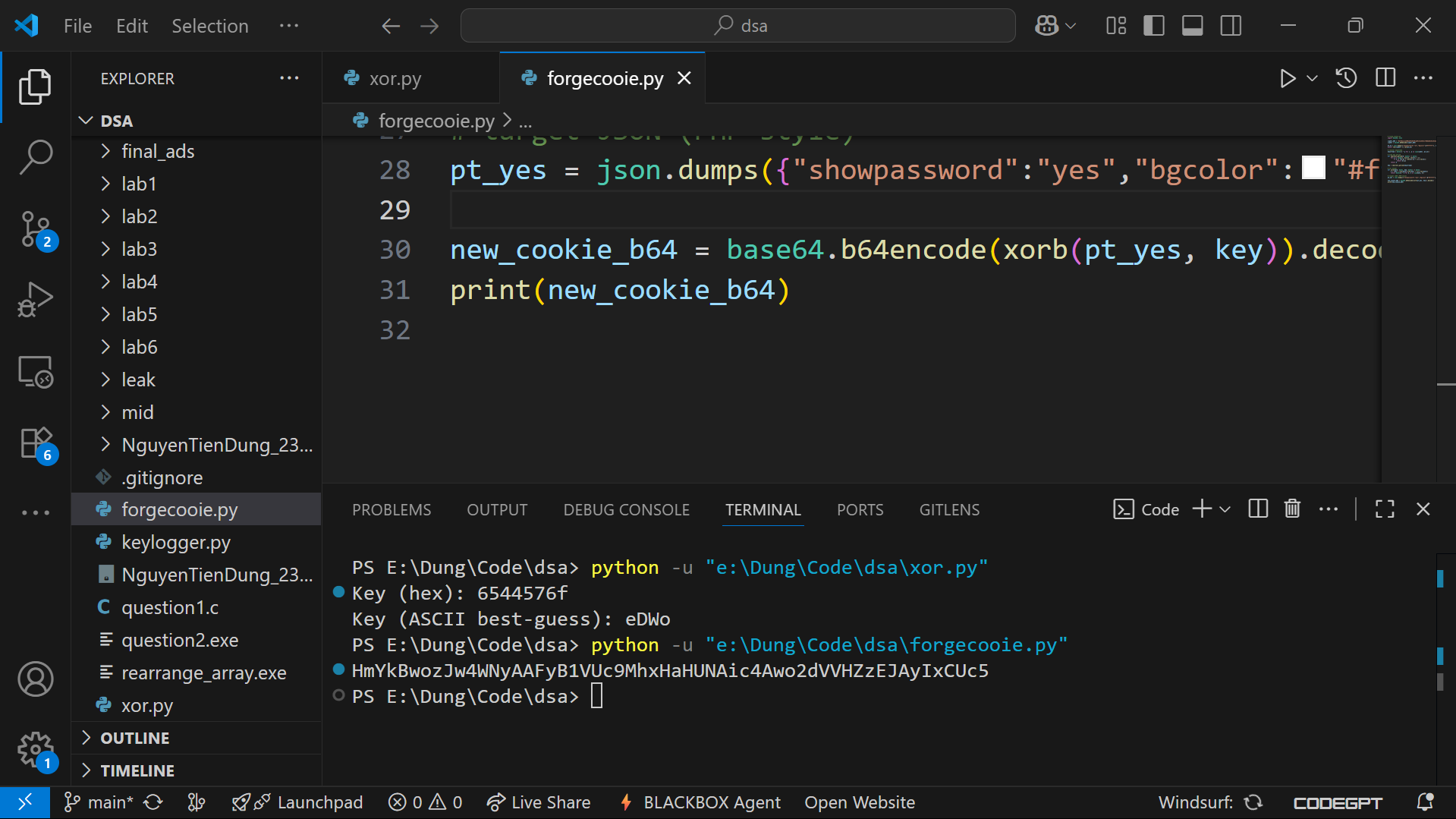Image resolution: width=1456 pixels, height=819 pixels.
Task: Toggle the bottom panel visibility
Action: pos(1192,26)
